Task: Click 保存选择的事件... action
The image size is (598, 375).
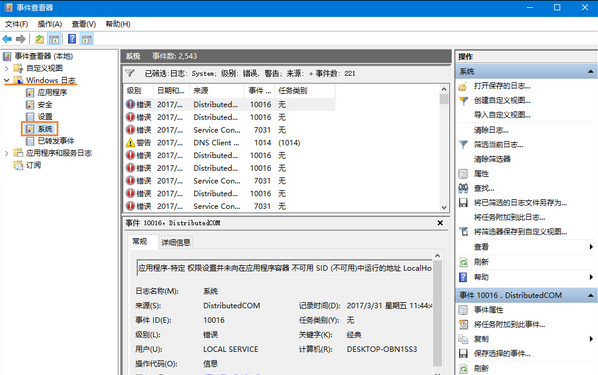Action: (x=502, y=353)
